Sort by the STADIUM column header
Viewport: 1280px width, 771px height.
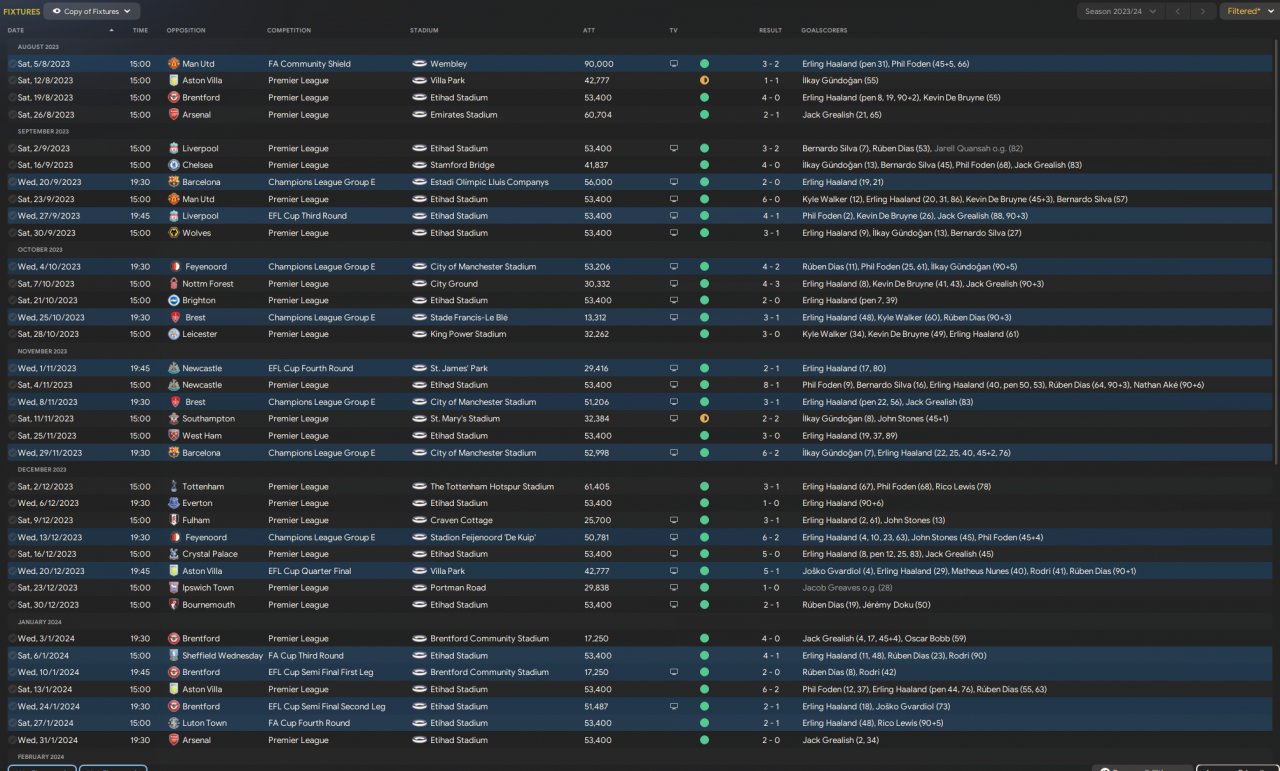tap(424, 30)
